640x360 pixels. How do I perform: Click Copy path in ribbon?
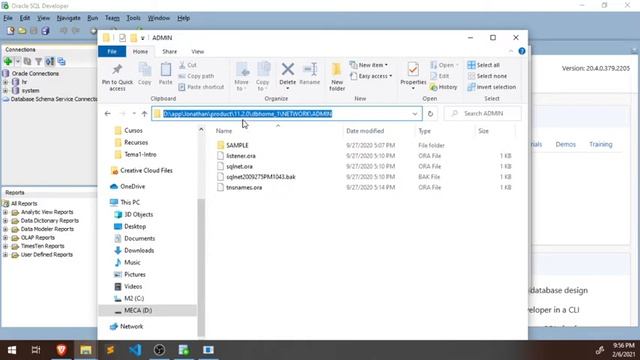pos(196,76)
